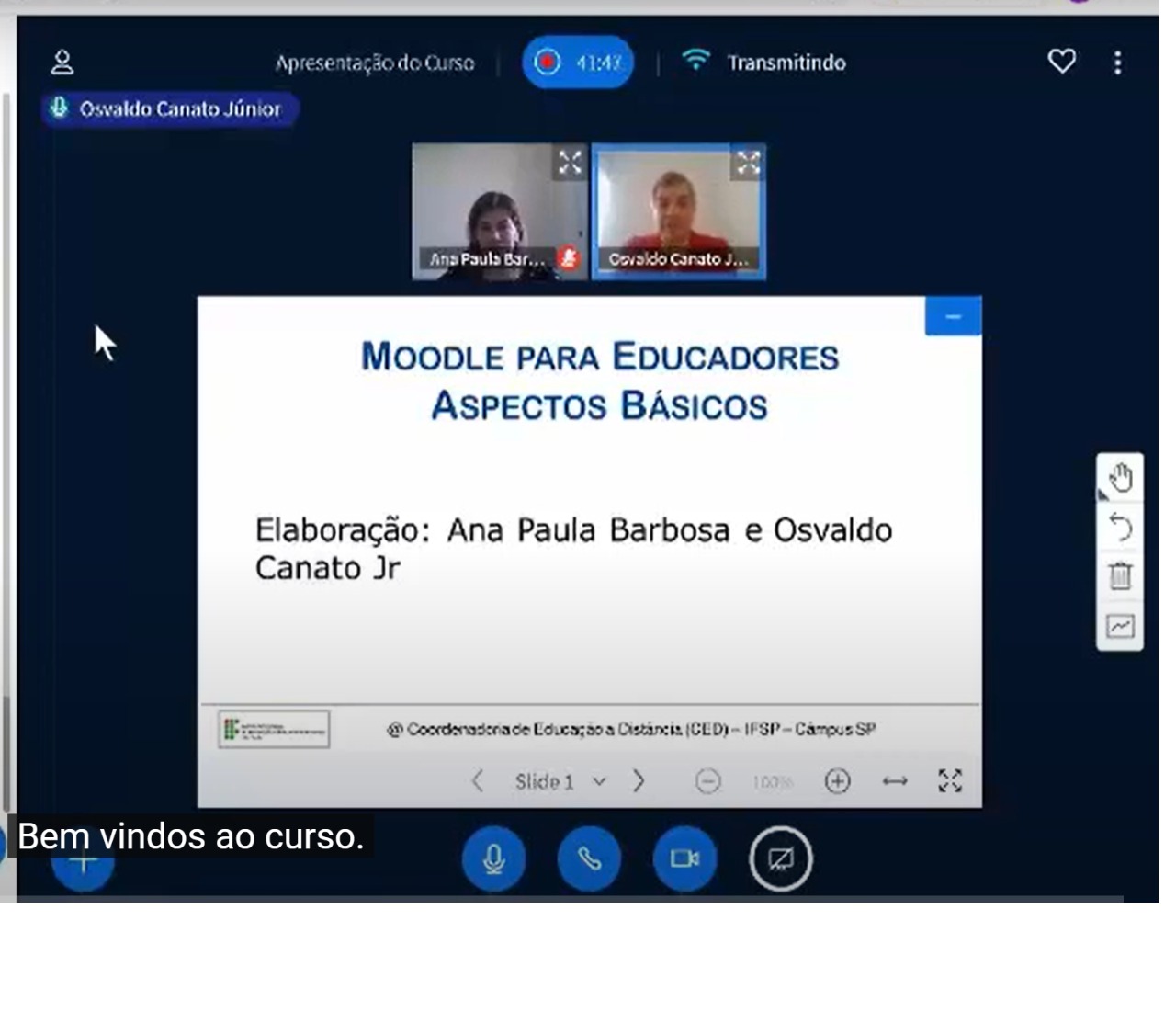Click the Transmitindo status label
Viewport: 1176px width, 1023px height.
786,63
